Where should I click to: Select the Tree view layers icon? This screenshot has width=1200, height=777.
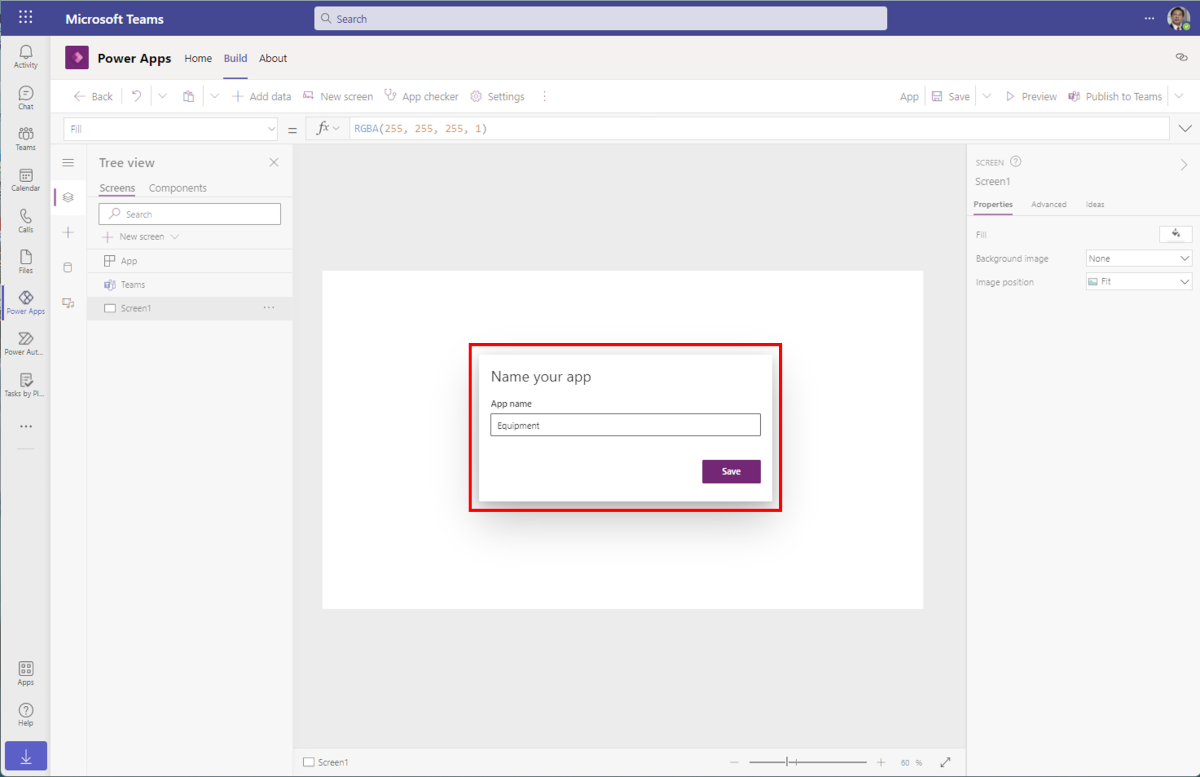68,197
